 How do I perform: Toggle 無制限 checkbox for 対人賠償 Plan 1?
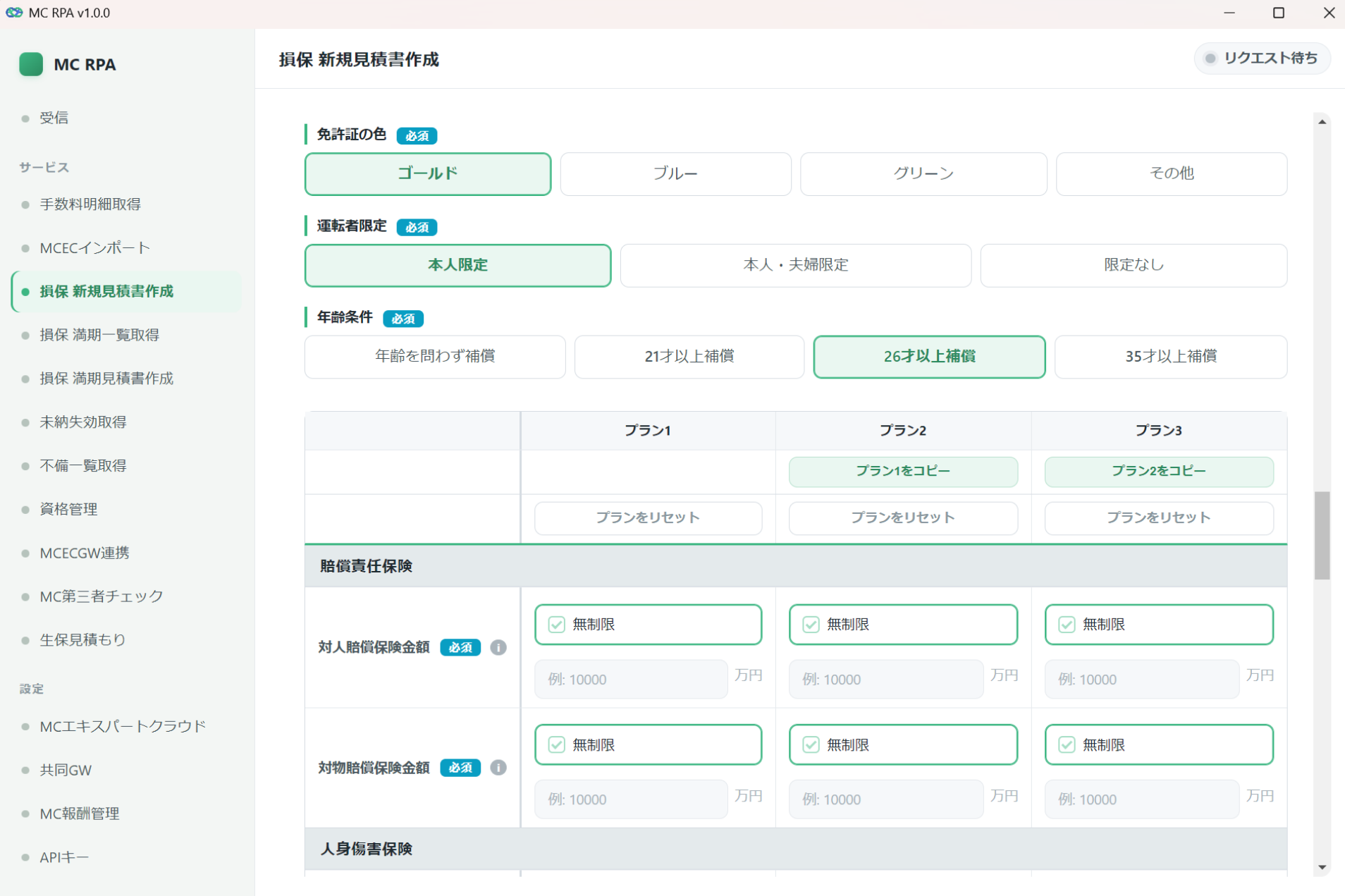point(557,625)
